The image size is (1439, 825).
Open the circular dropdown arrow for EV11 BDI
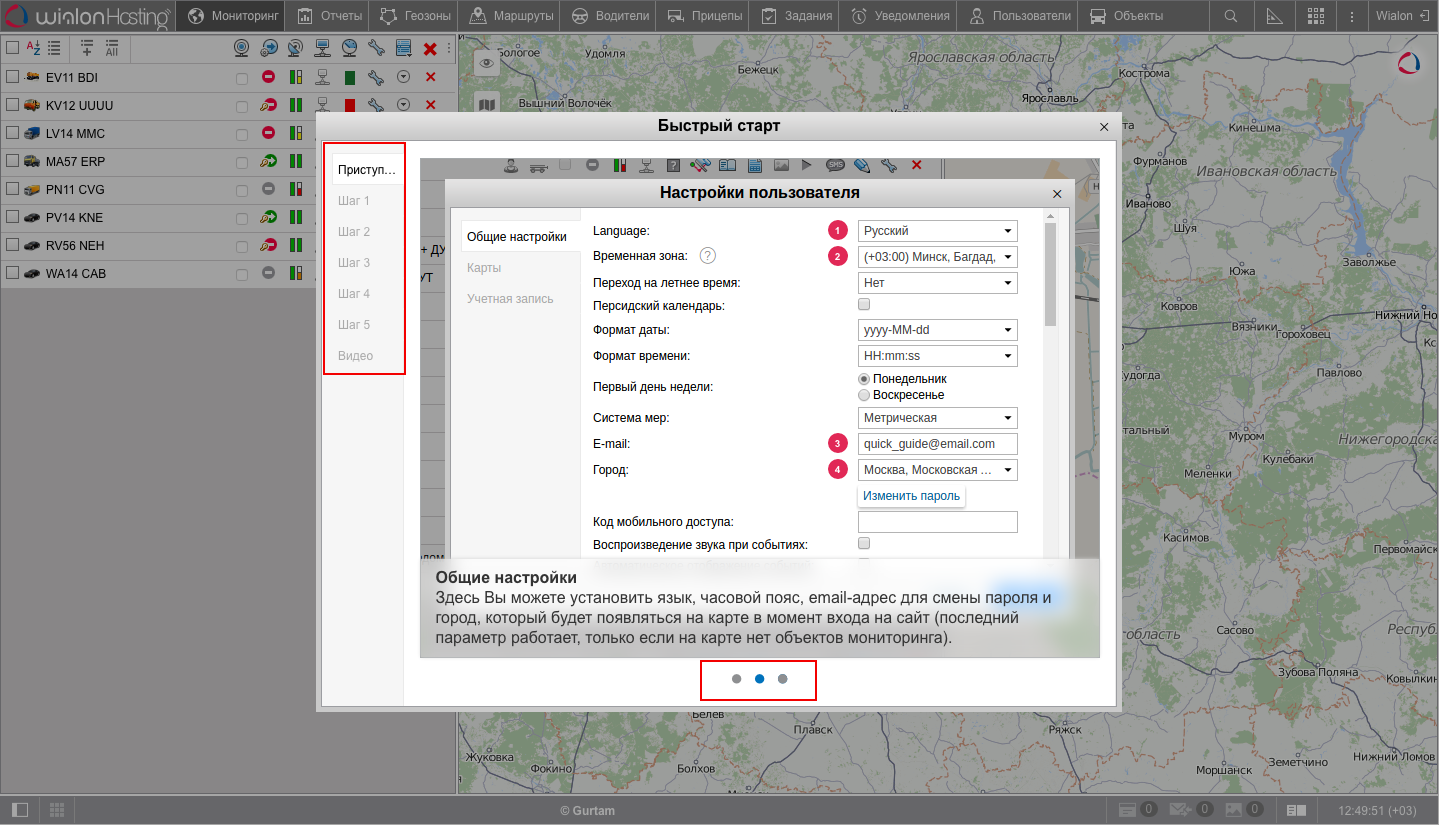click(x=403, y=77)
